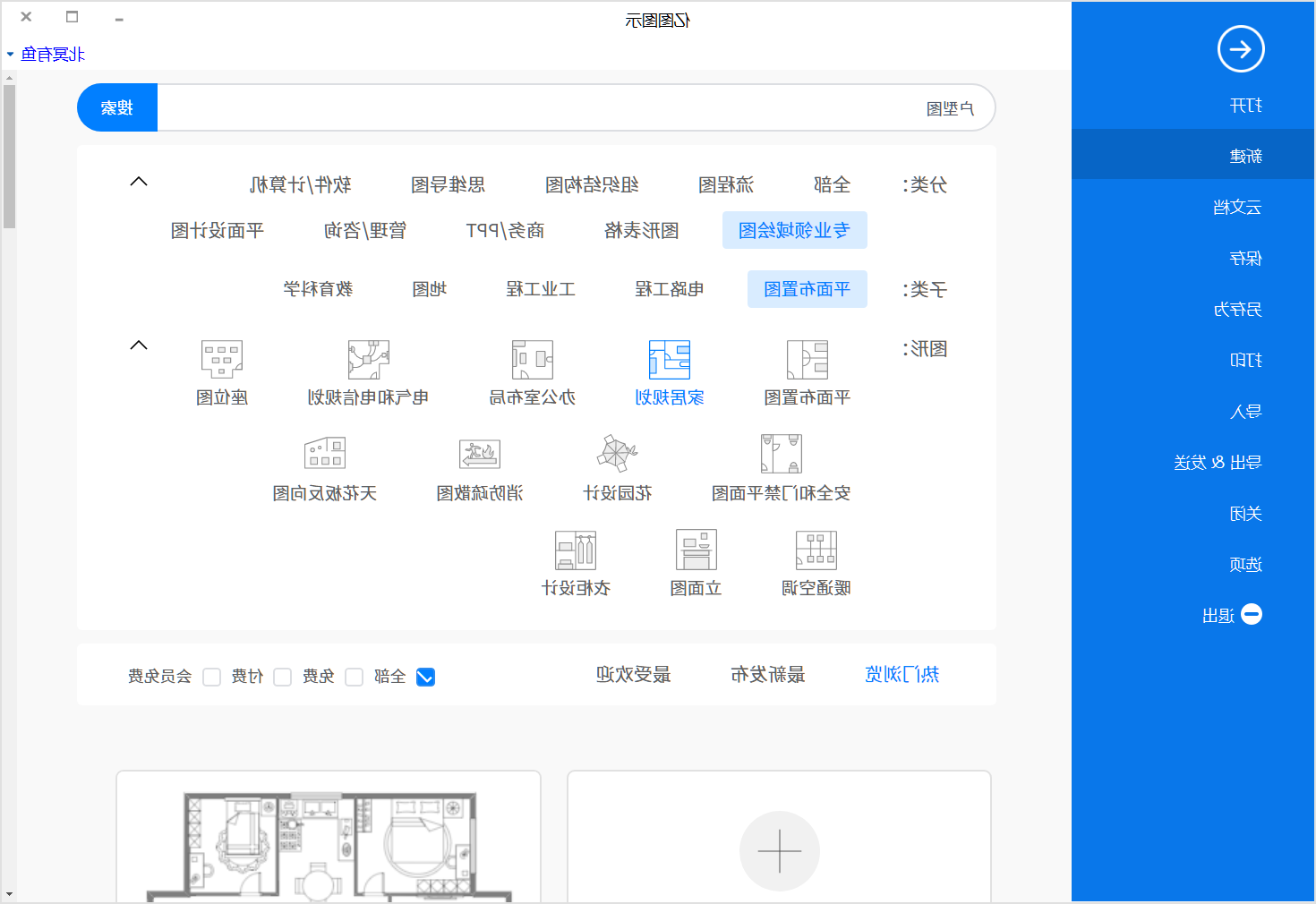Click the blue 搜索 search button
Image resolution: width=1316 pixels, height=904 pixels.
(117, 107)
